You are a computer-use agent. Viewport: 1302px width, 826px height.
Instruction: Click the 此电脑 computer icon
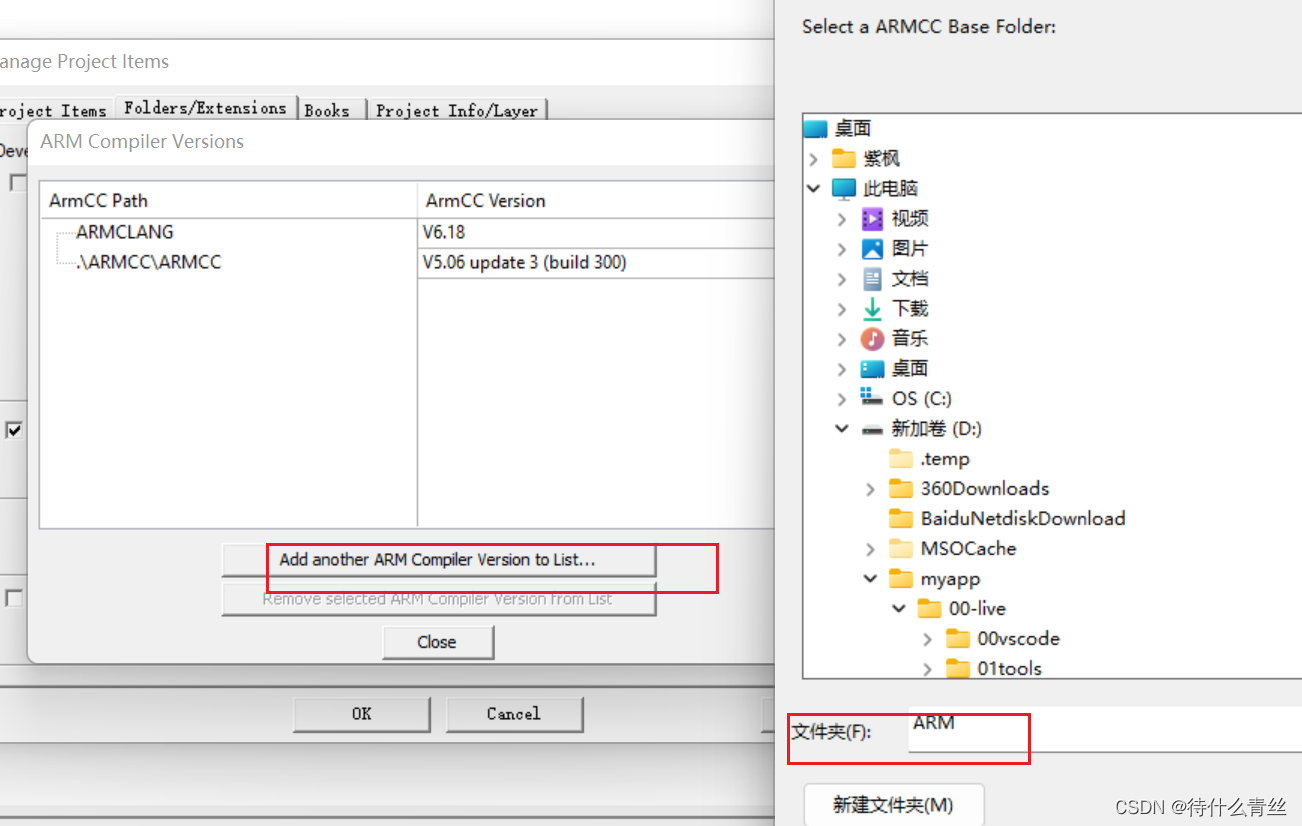pyautogui.click(x=845, y=188)
